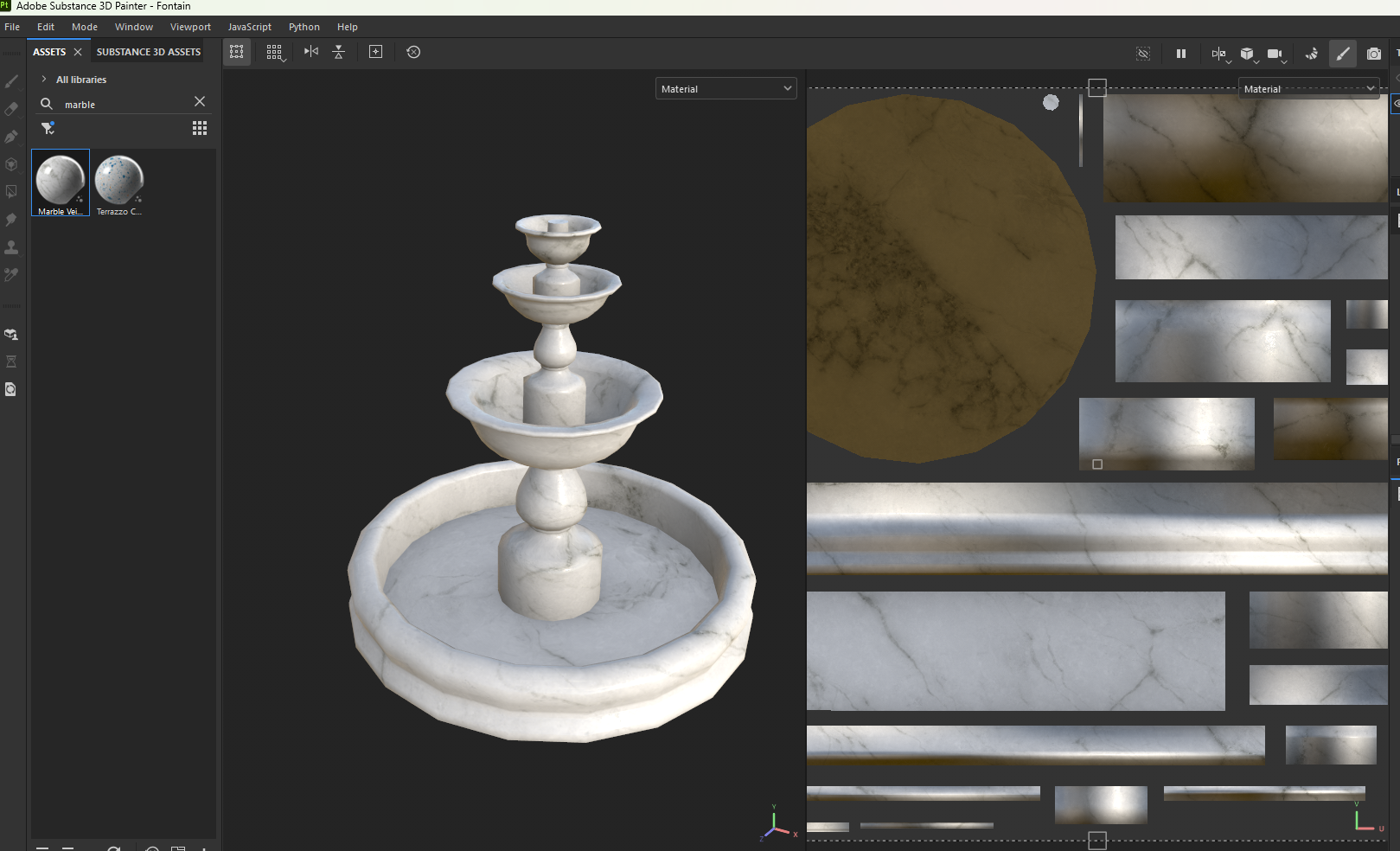Viewport: 1400px width, 851px height.
Task: Open the 2D view Material channel dropdown
Action: [1308, 88]
